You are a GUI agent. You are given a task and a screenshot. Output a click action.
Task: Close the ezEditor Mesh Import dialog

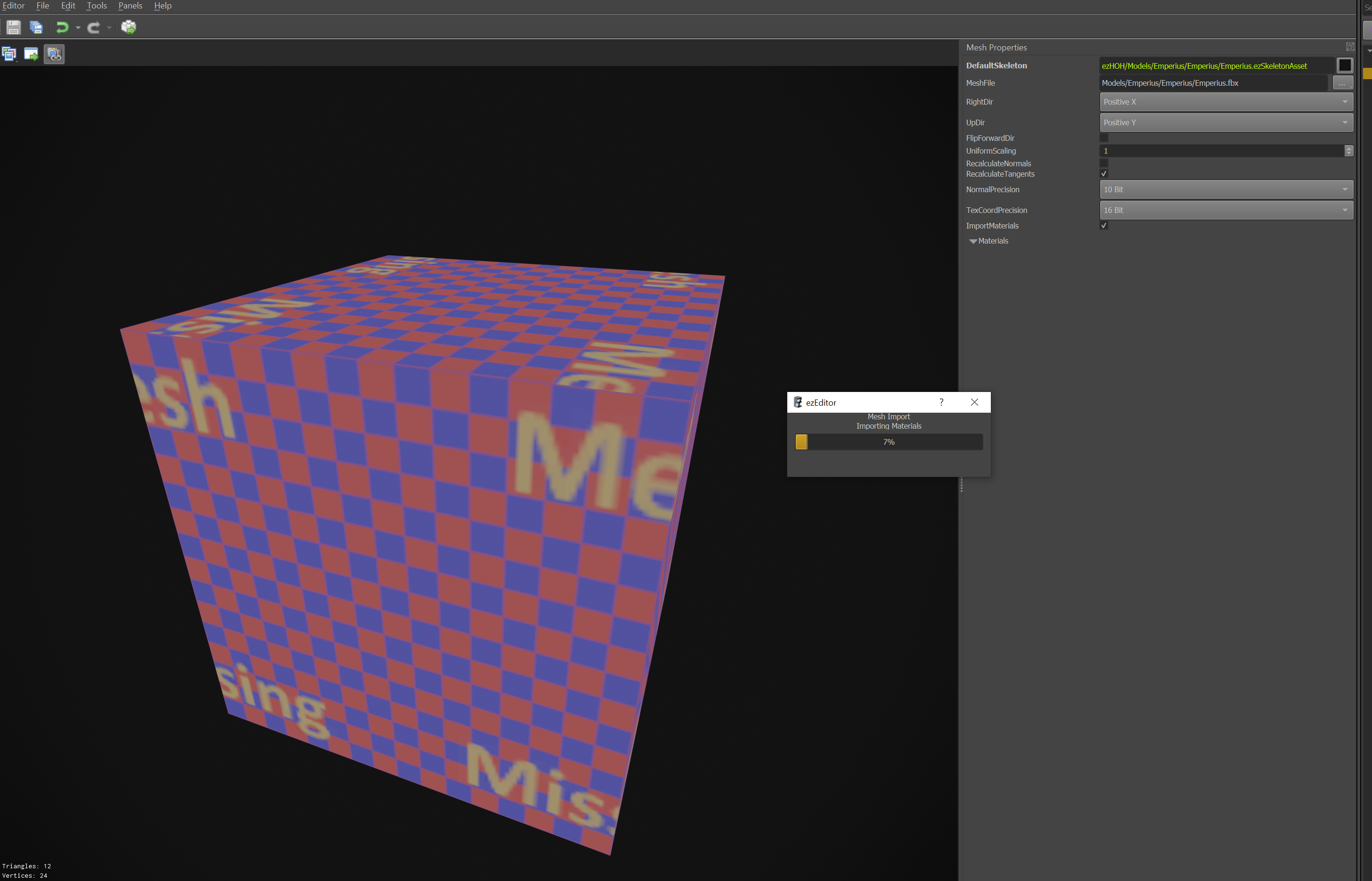974,402
